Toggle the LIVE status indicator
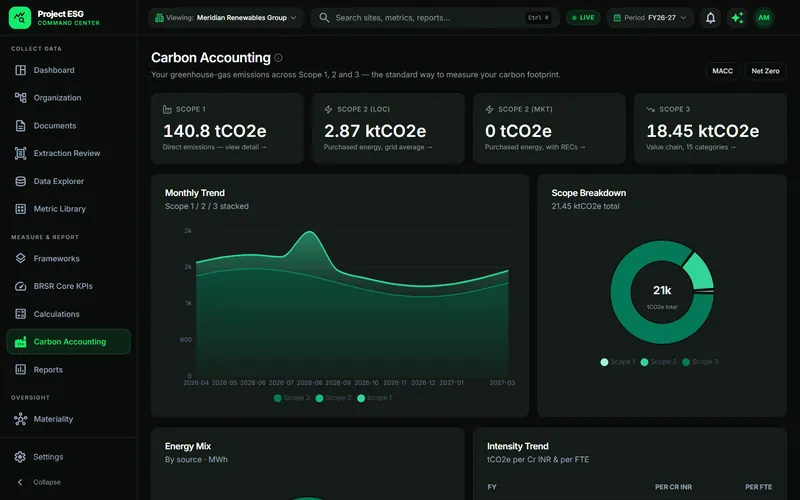 (x=583, y=18)
